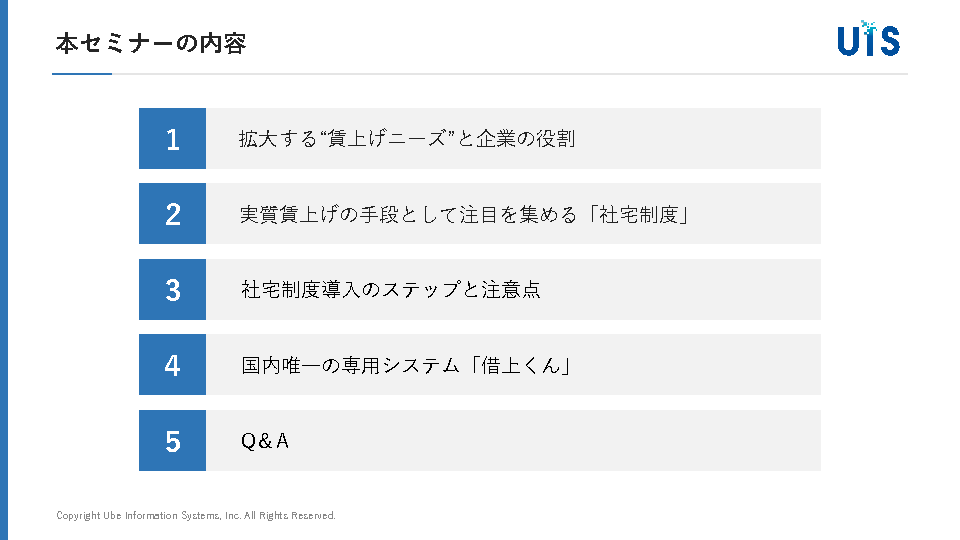Click the gray bar right of item 5

tap(600, 441)
